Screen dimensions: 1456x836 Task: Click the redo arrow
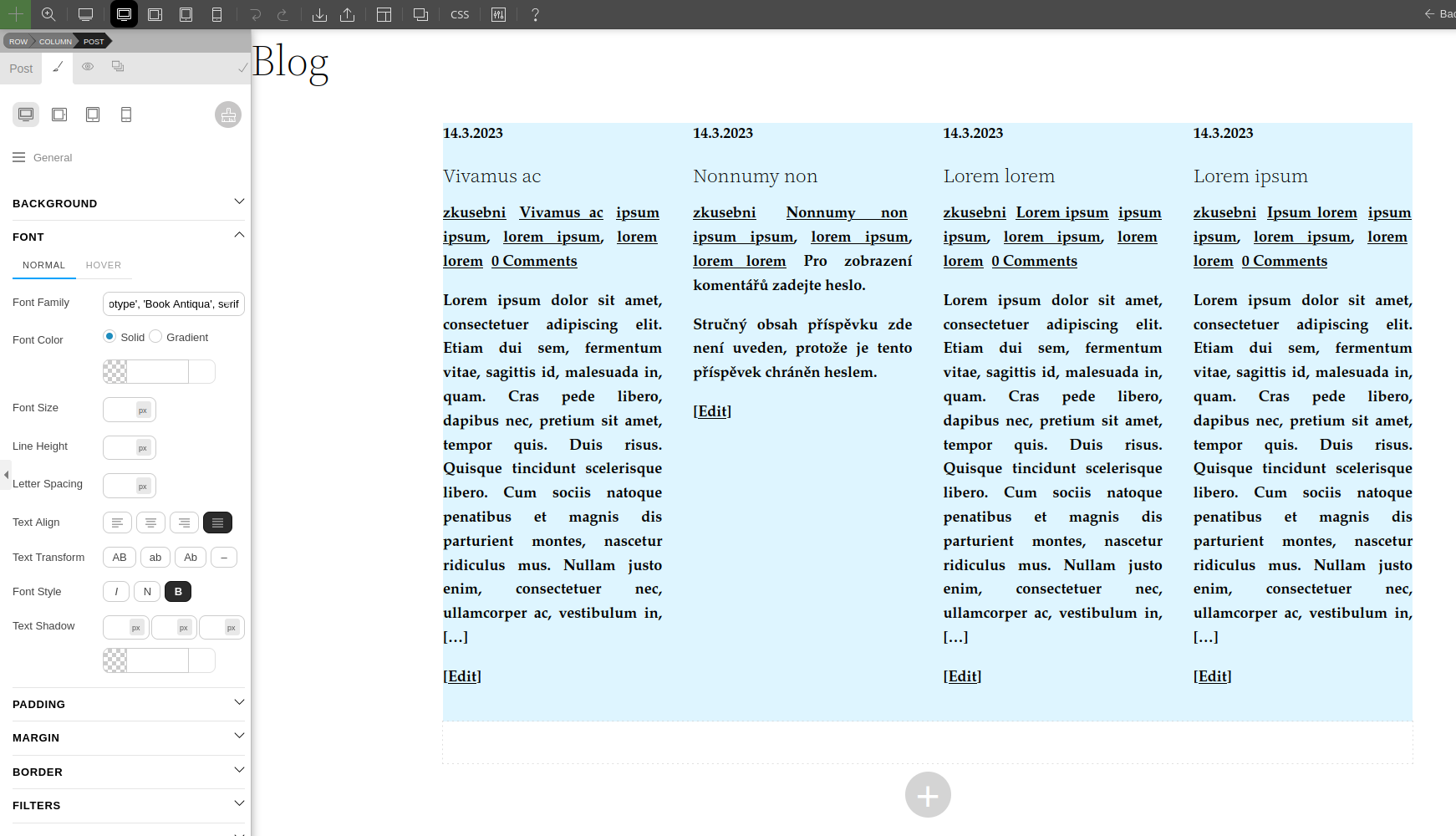pos(283,14)
